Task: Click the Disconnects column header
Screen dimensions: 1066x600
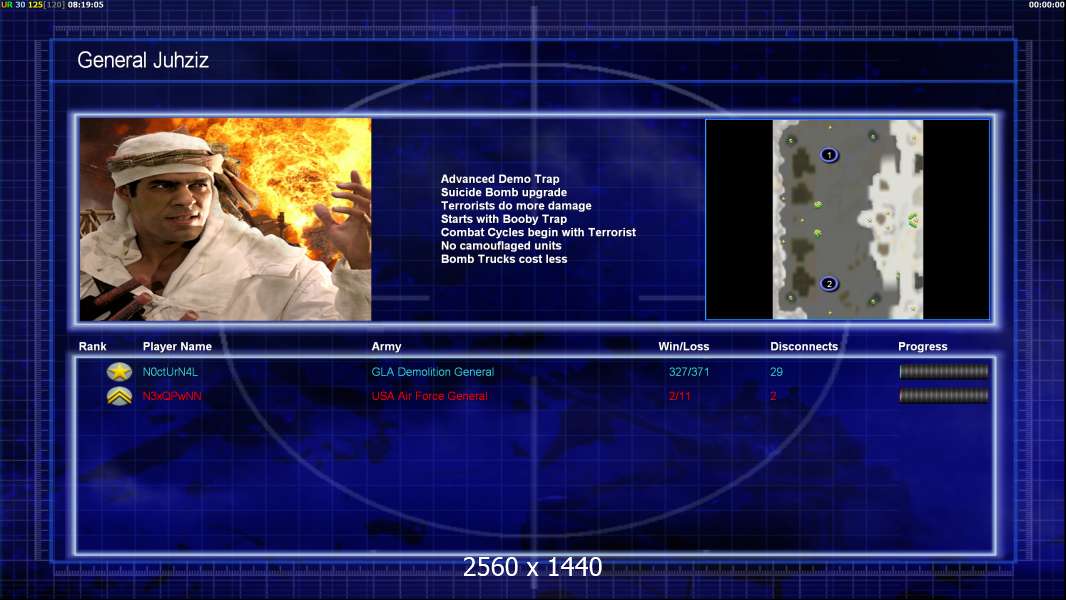Action: click(x=804, y=347)
